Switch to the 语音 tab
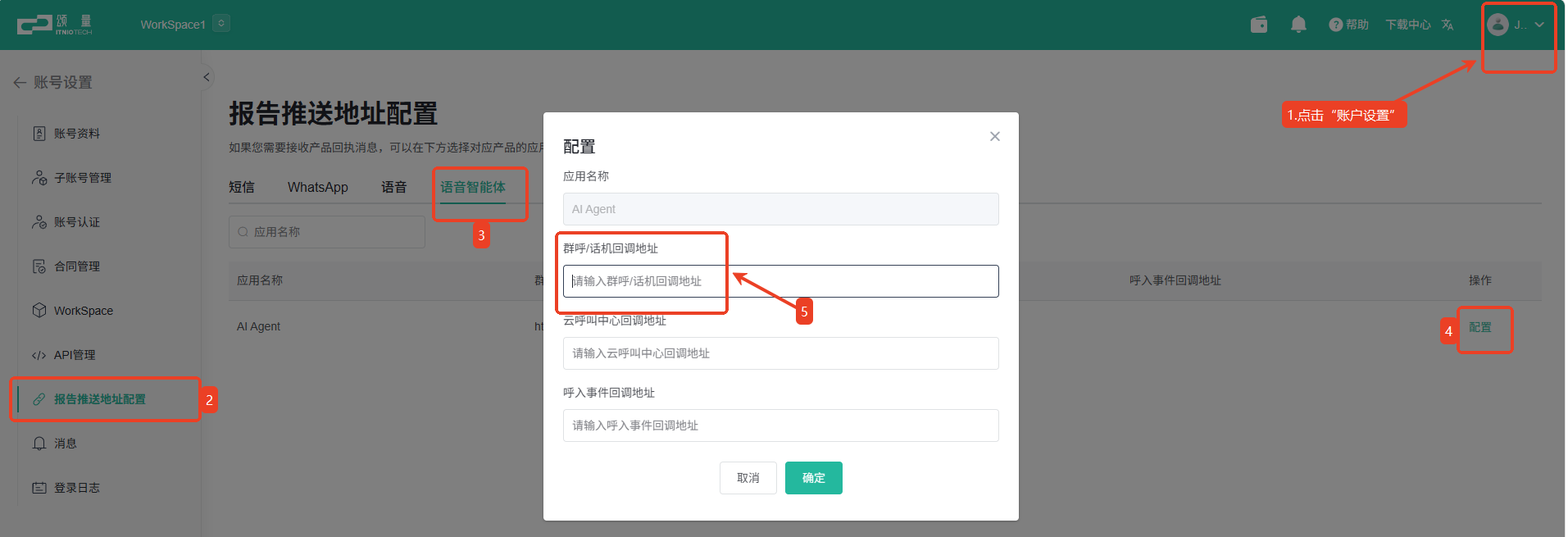The width and height of the screenshot is (1568, 537). [x=394, y=187]
